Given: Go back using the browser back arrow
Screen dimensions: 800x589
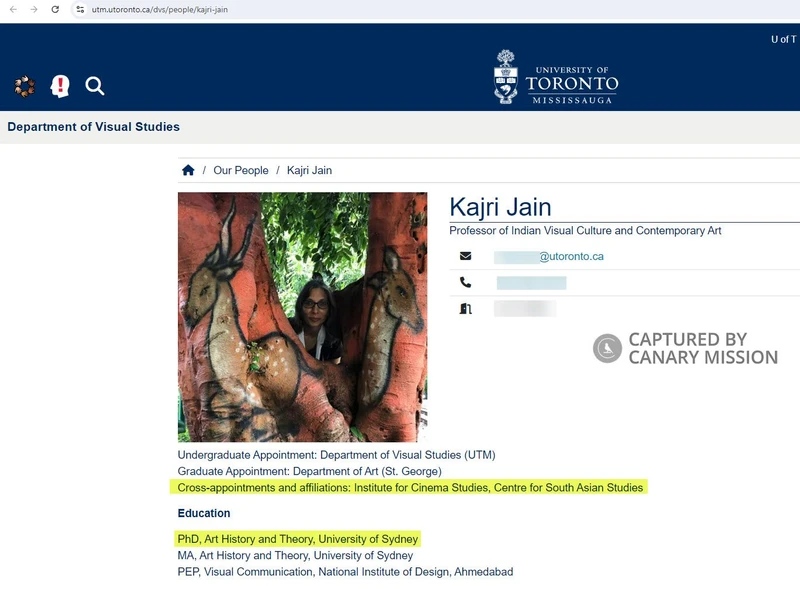Looking at the screenshot, I should click(13, 9).
